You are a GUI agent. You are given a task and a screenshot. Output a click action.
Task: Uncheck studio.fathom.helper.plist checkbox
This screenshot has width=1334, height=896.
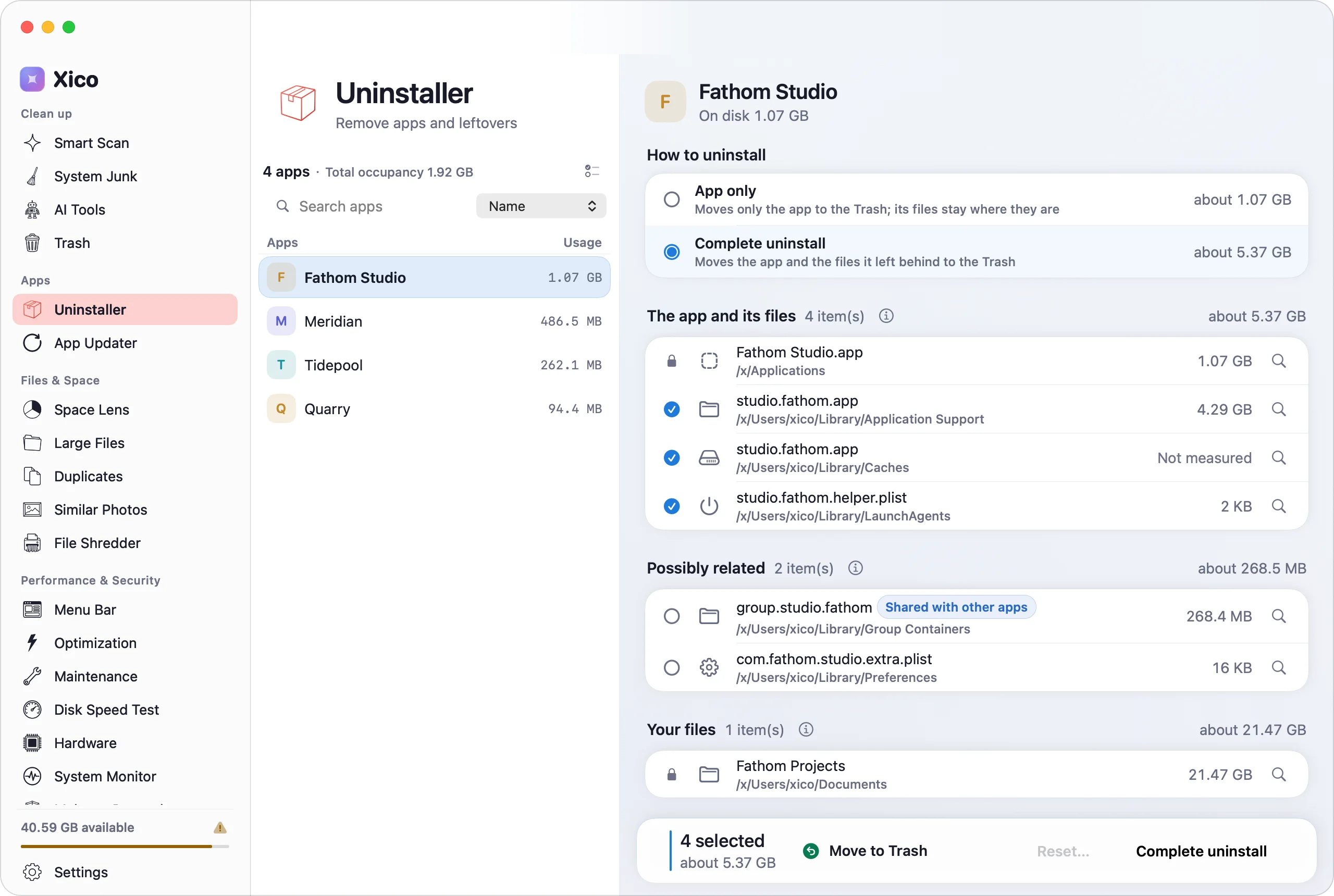672,506
